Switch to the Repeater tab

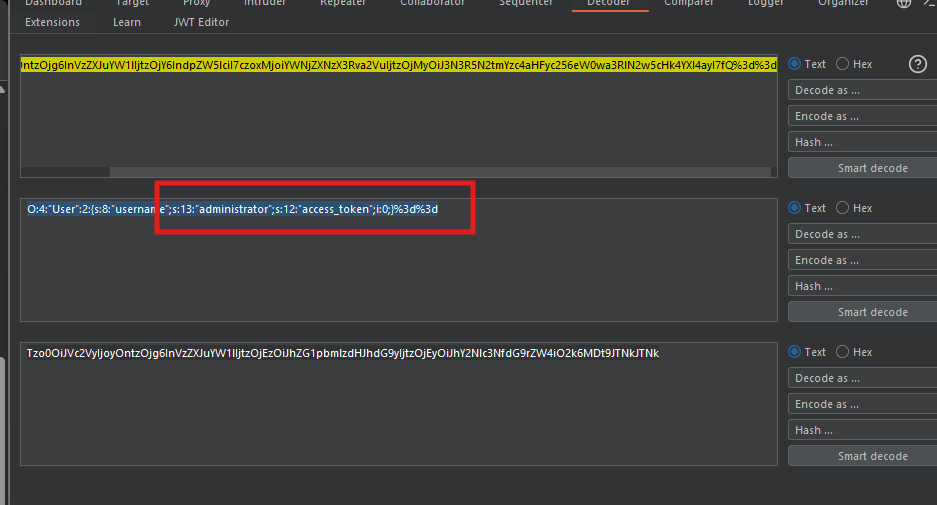point(343,4)
